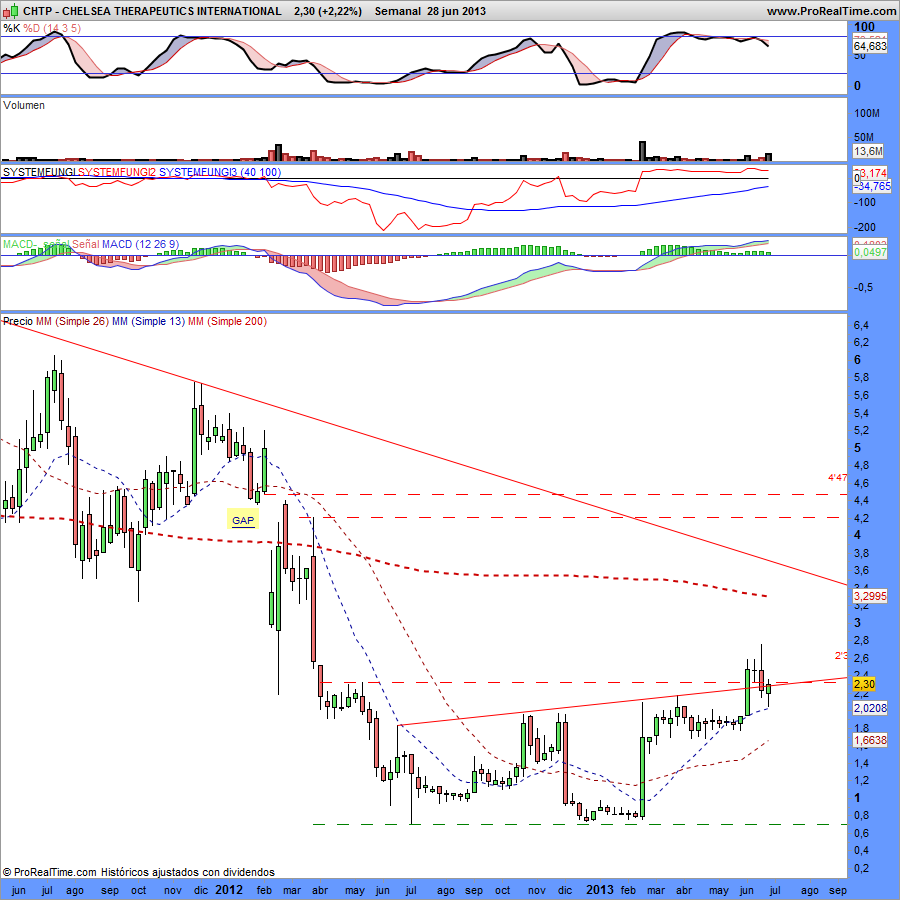The width and height of the screenshot is (900, 900).
Task: Open the www.ProRealTime.com link
Action: [831, 11]
